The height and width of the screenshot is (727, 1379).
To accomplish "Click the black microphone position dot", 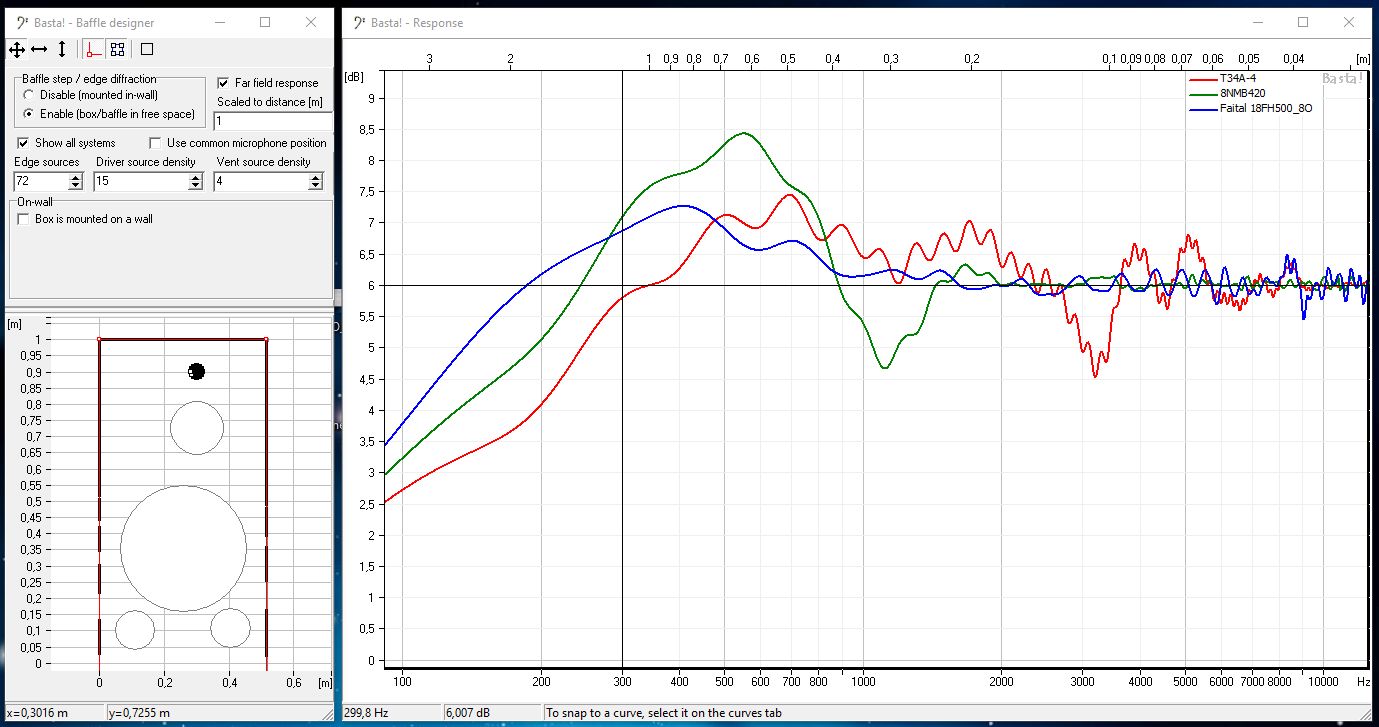I will point(197,372).
